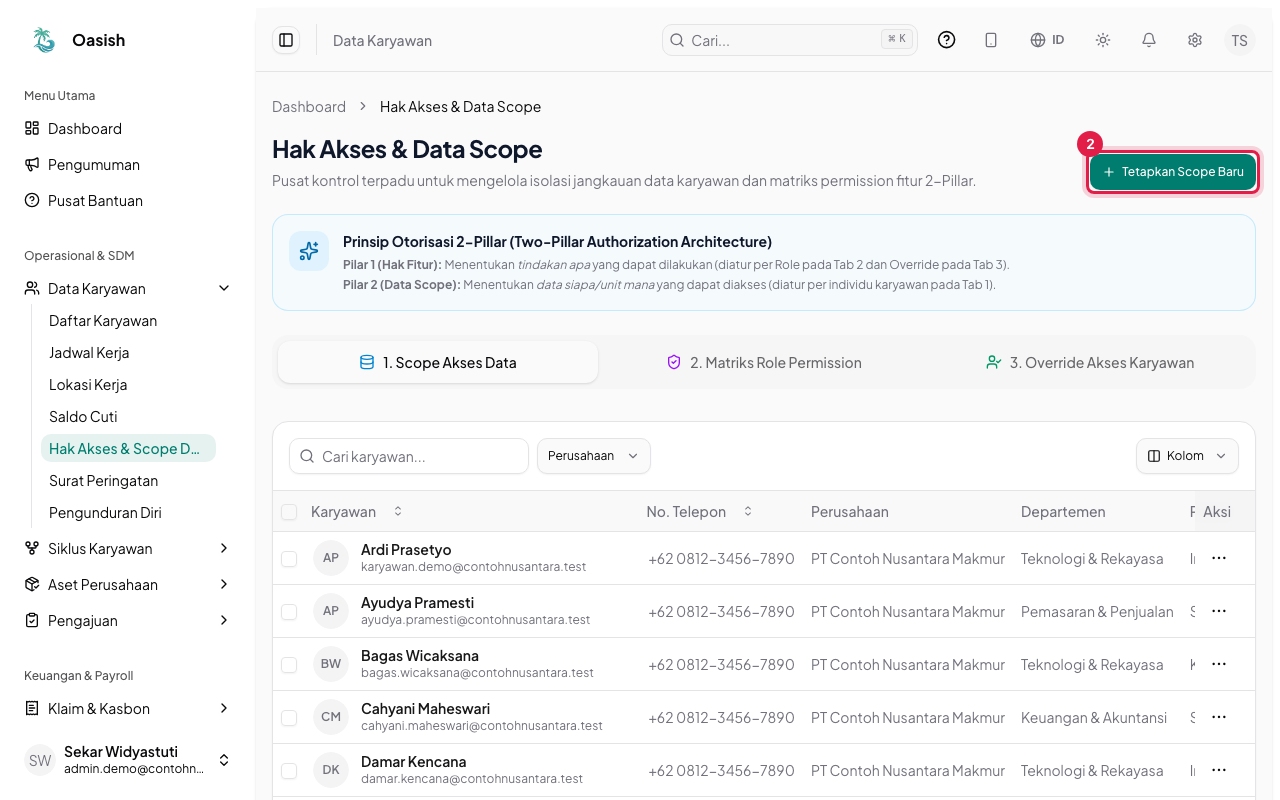
Task: Open actions menu for Damar Kencana
Action: (x=1218, y=770)
